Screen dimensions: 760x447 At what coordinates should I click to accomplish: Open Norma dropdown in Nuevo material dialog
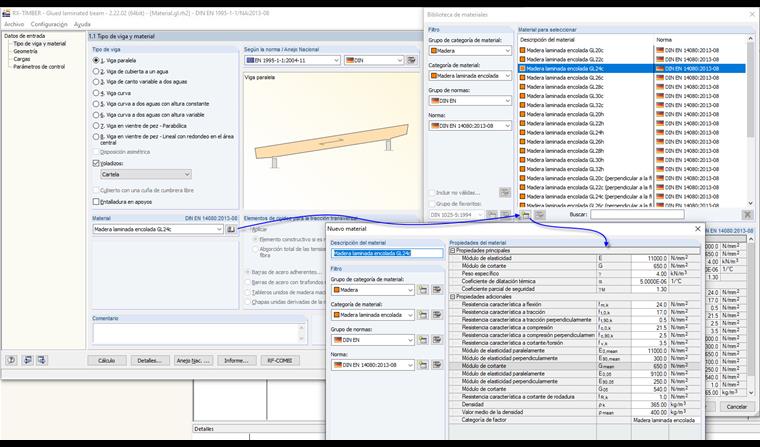click(372, 365)
